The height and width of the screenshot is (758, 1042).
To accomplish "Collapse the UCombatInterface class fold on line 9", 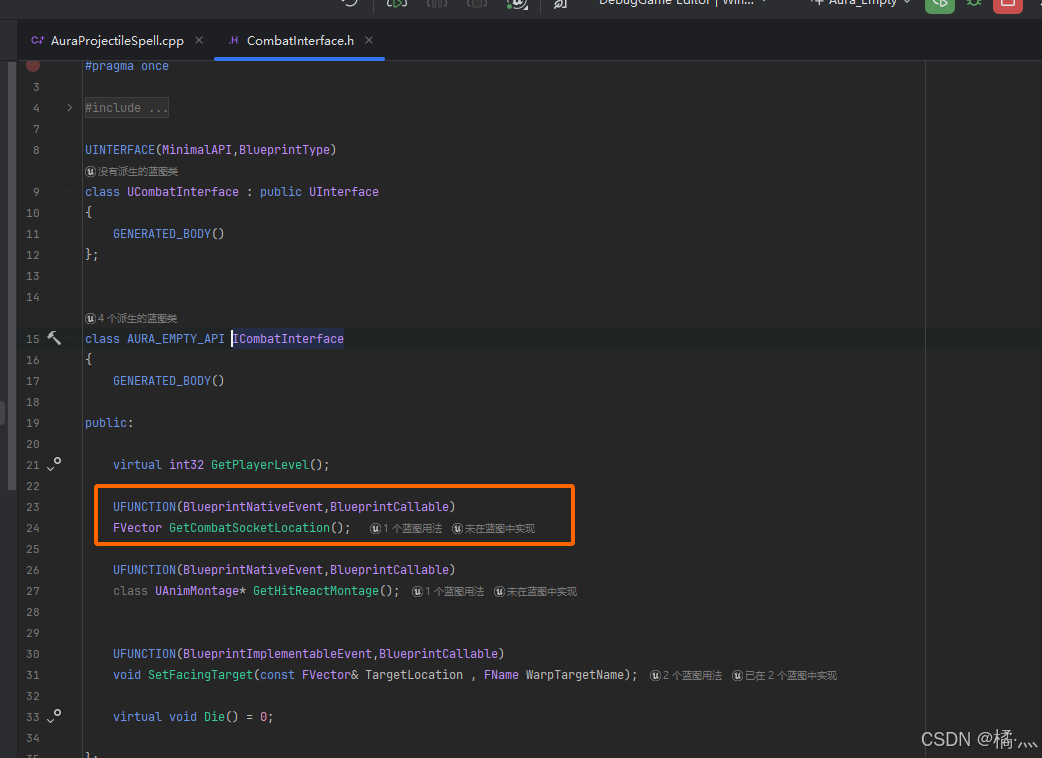I will pos(70,191).
